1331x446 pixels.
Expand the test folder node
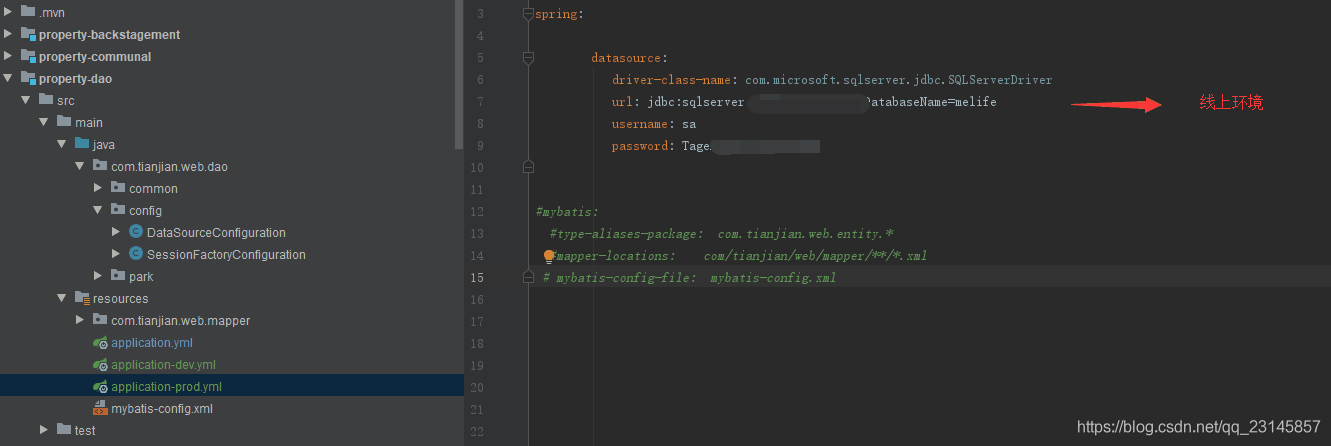[44, 431]
